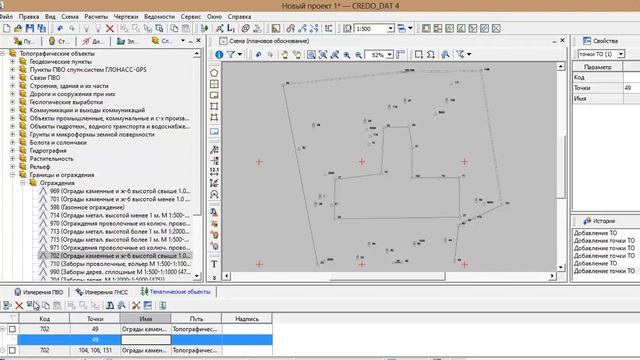Open the 'Правка' menu
This screenshot has width=640, height=360.
pos(29,17)
